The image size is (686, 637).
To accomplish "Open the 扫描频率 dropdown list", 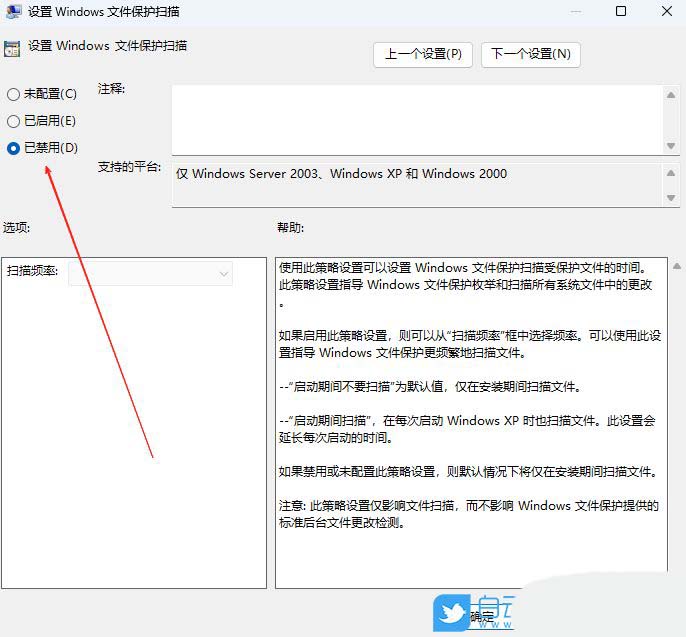I will pyautogui.click(x=150, y=274).
